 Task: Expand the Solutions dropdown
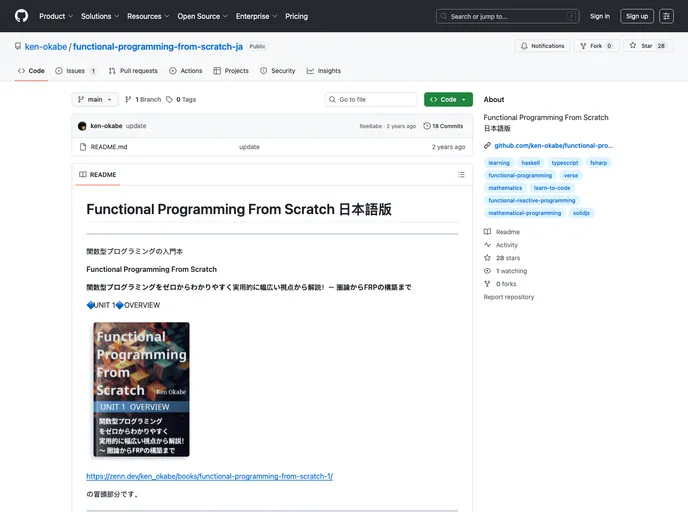tap(100, 16)
